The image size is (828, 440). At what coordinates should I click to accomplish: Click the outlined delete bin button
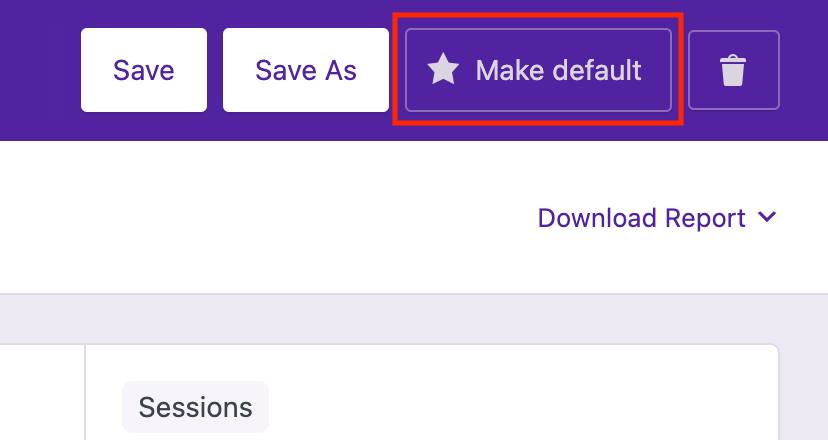[733, 70]
